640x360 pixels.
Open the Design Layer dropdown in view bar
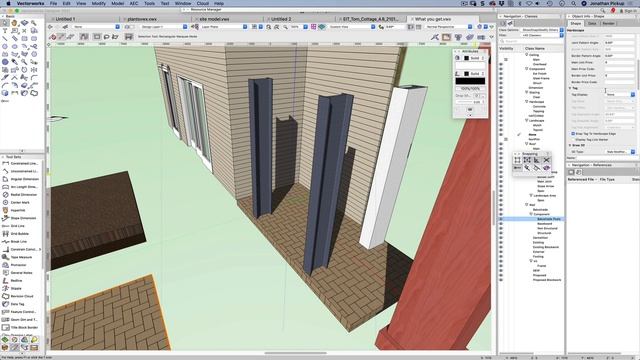[x=163, y=27]
